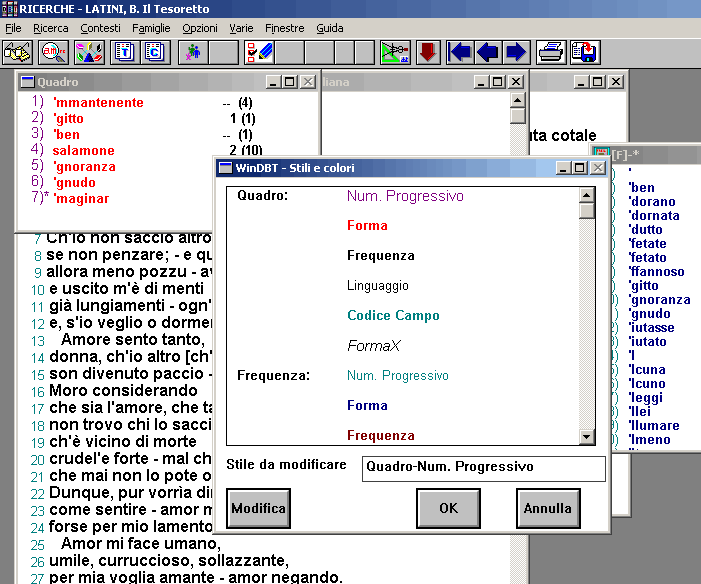Select ''dorano' in the [F] list

tap(652, 202)
